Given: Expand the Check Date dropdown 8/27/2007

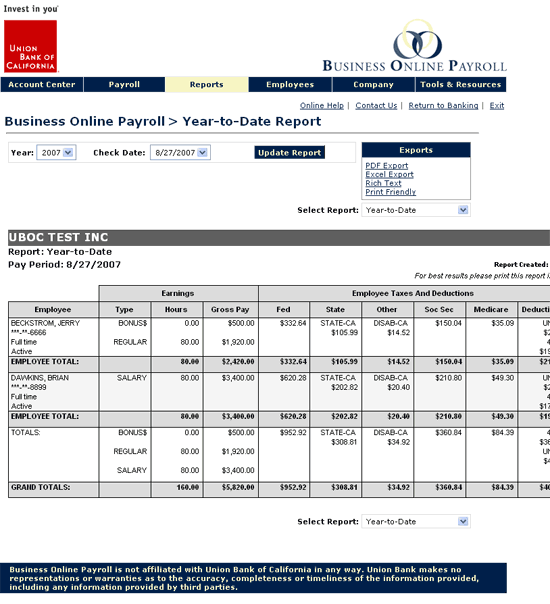Looking at the screenshot, I should point(180,153).
